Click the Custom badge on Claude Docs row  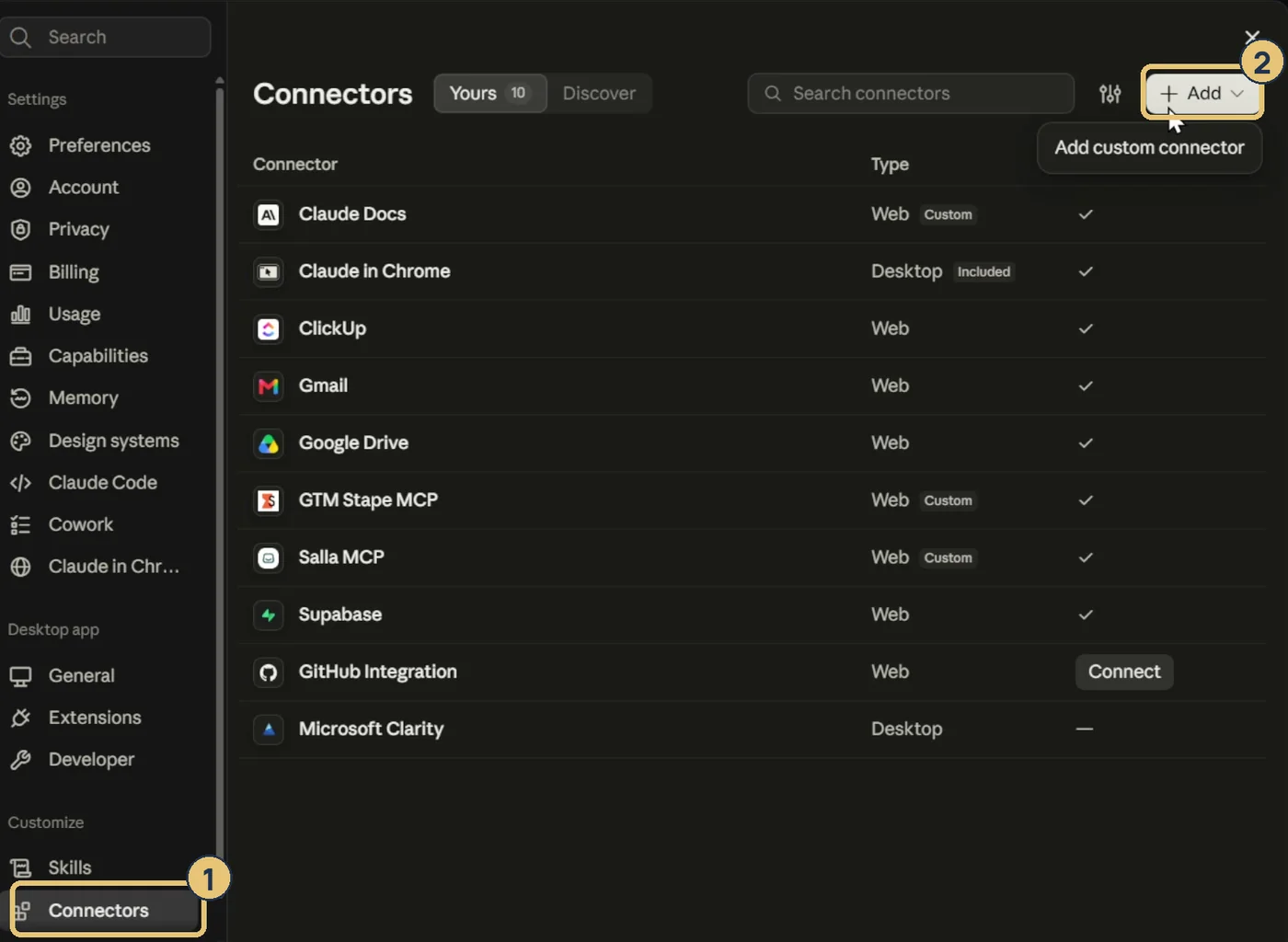tap(948, 214)
